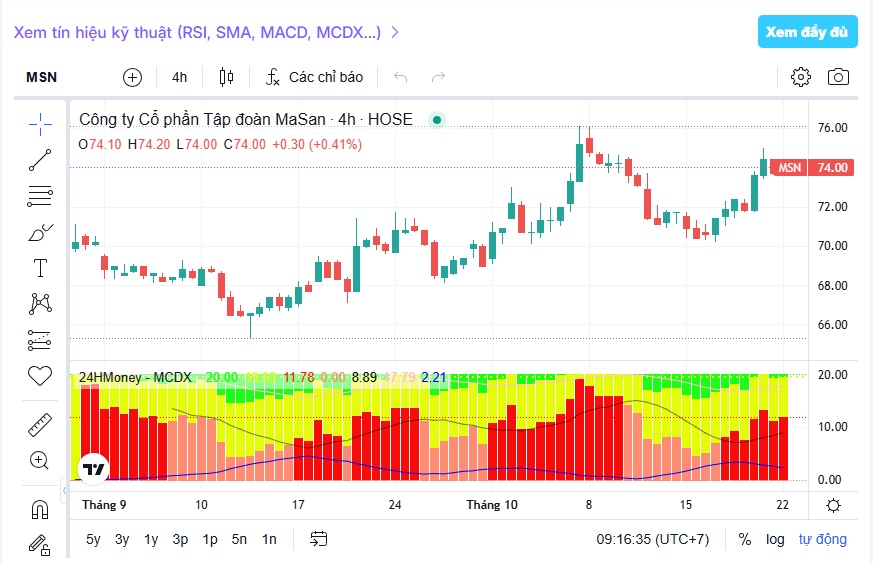Click the TradingView logo
Viewport: 873px width, 563px height.
[93, 469]
